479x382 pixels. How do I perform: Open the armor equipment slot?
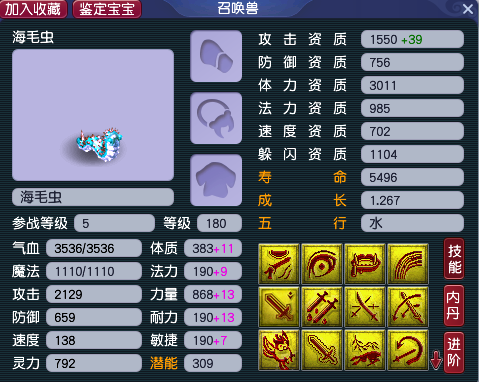216,180
